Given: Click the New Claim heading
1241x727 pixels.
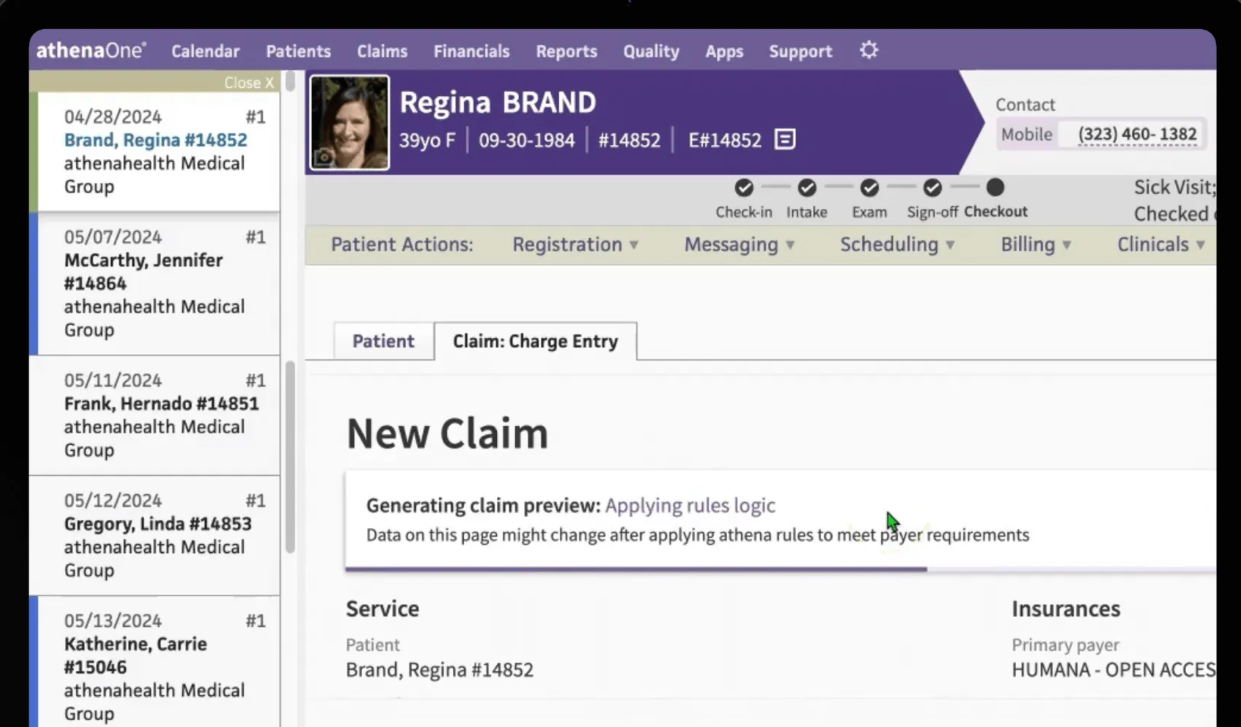Looking at the screenshot, I should tap(447, 434).
